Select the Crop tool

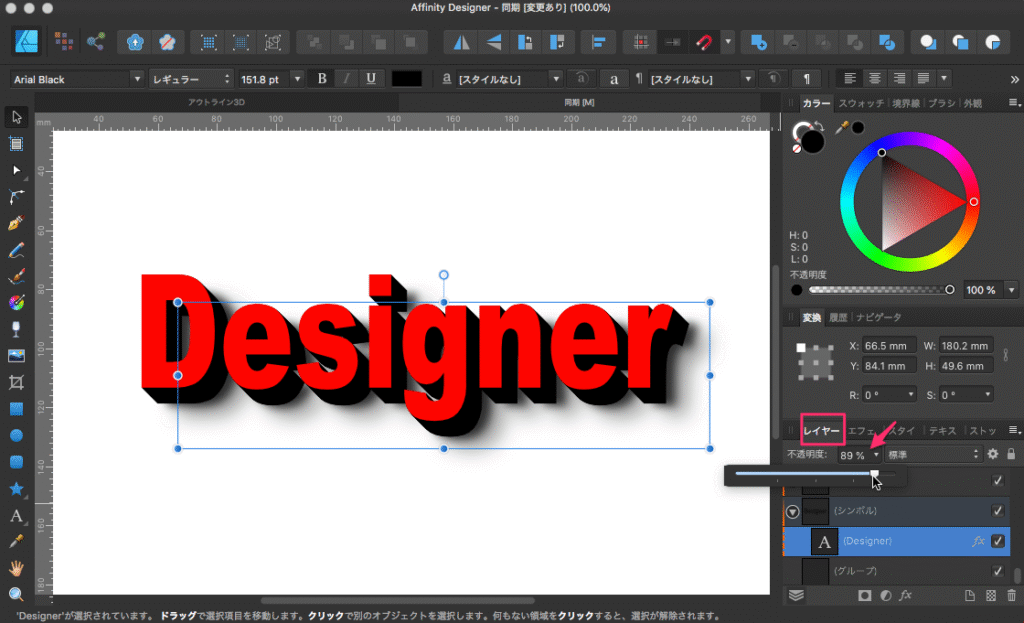(16, 382)
